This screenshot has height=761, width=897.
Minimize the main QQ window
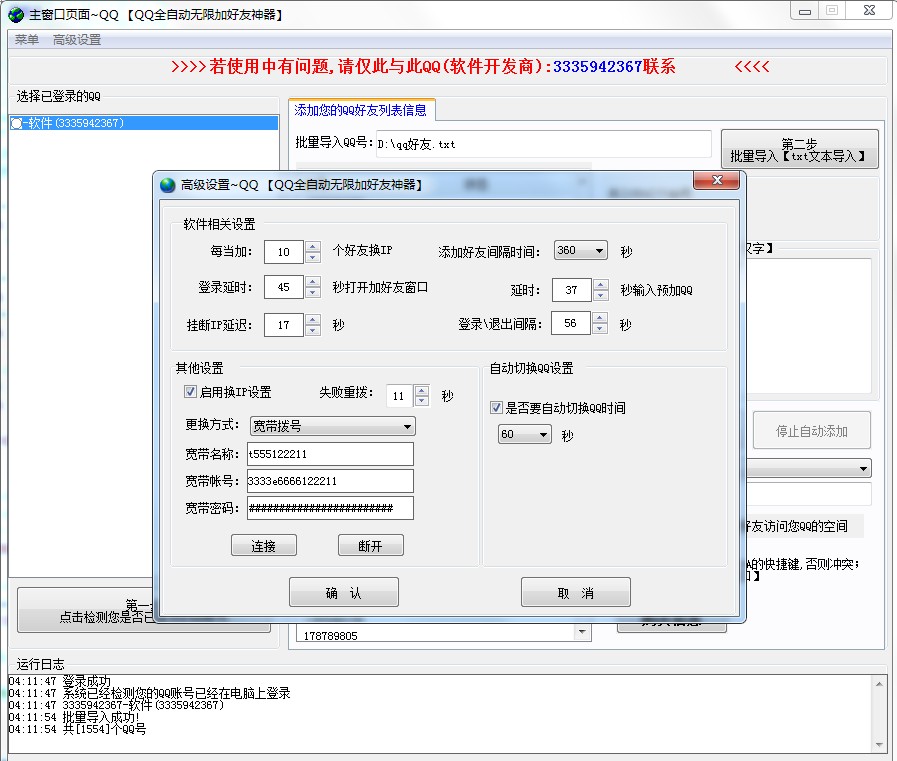804,11
